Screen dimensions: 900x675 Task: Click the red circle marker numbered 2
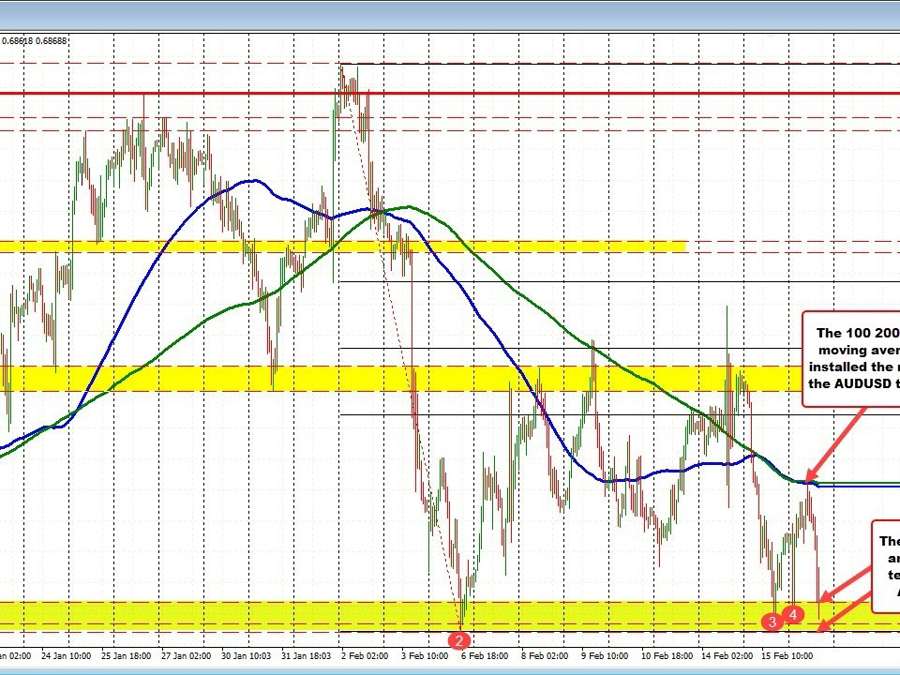(460, 639)
